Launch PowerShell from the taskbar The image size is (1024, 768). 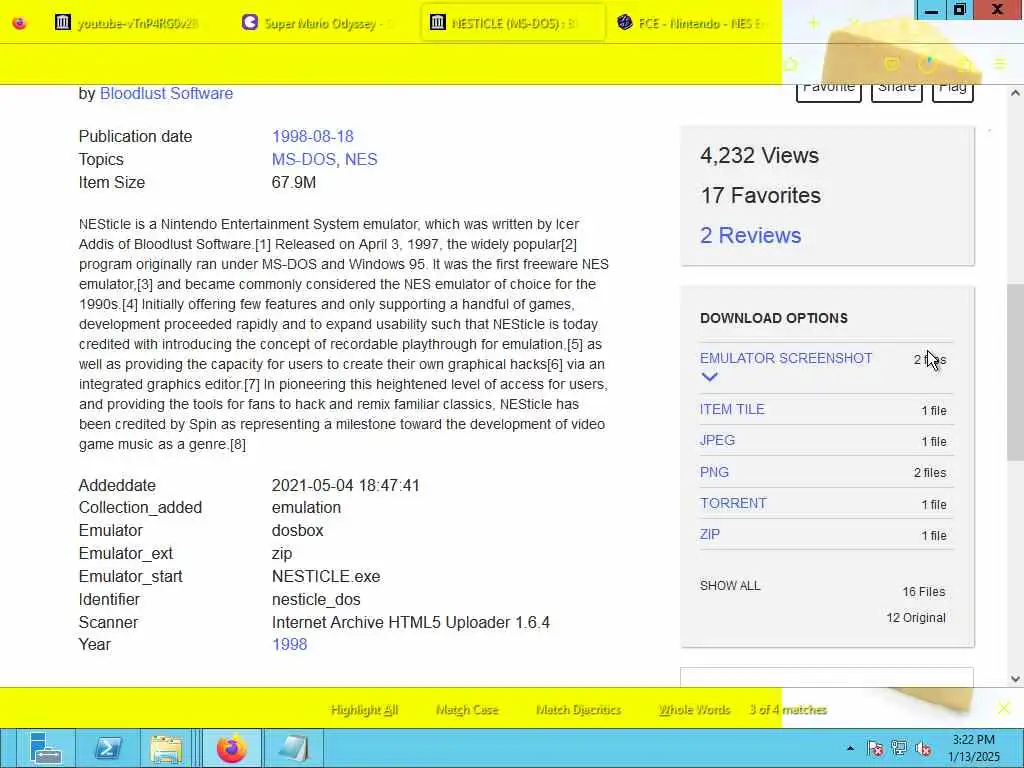pyautogui.click(x=108, y=748)
